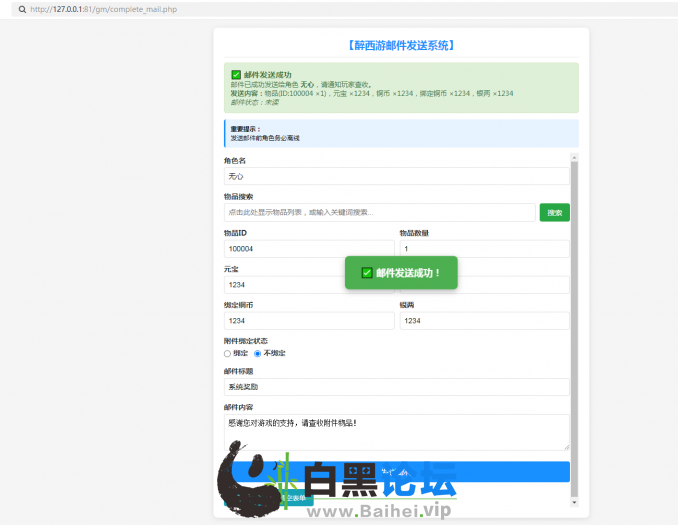Click the green checkmark icon in success banner
This screenshot has height=525, width=678.
pos(236,74)
